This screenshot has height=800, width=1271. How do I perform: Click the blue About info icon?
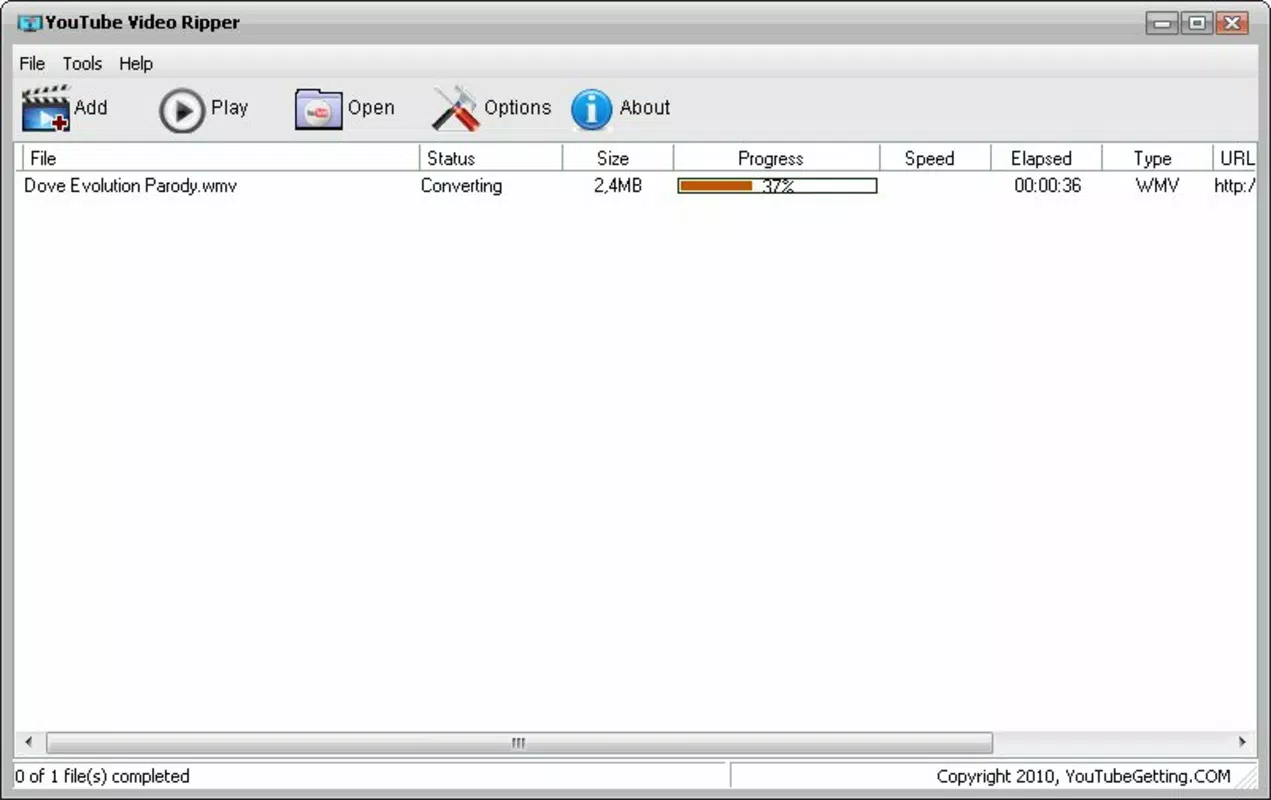click(x=591, y=109)
